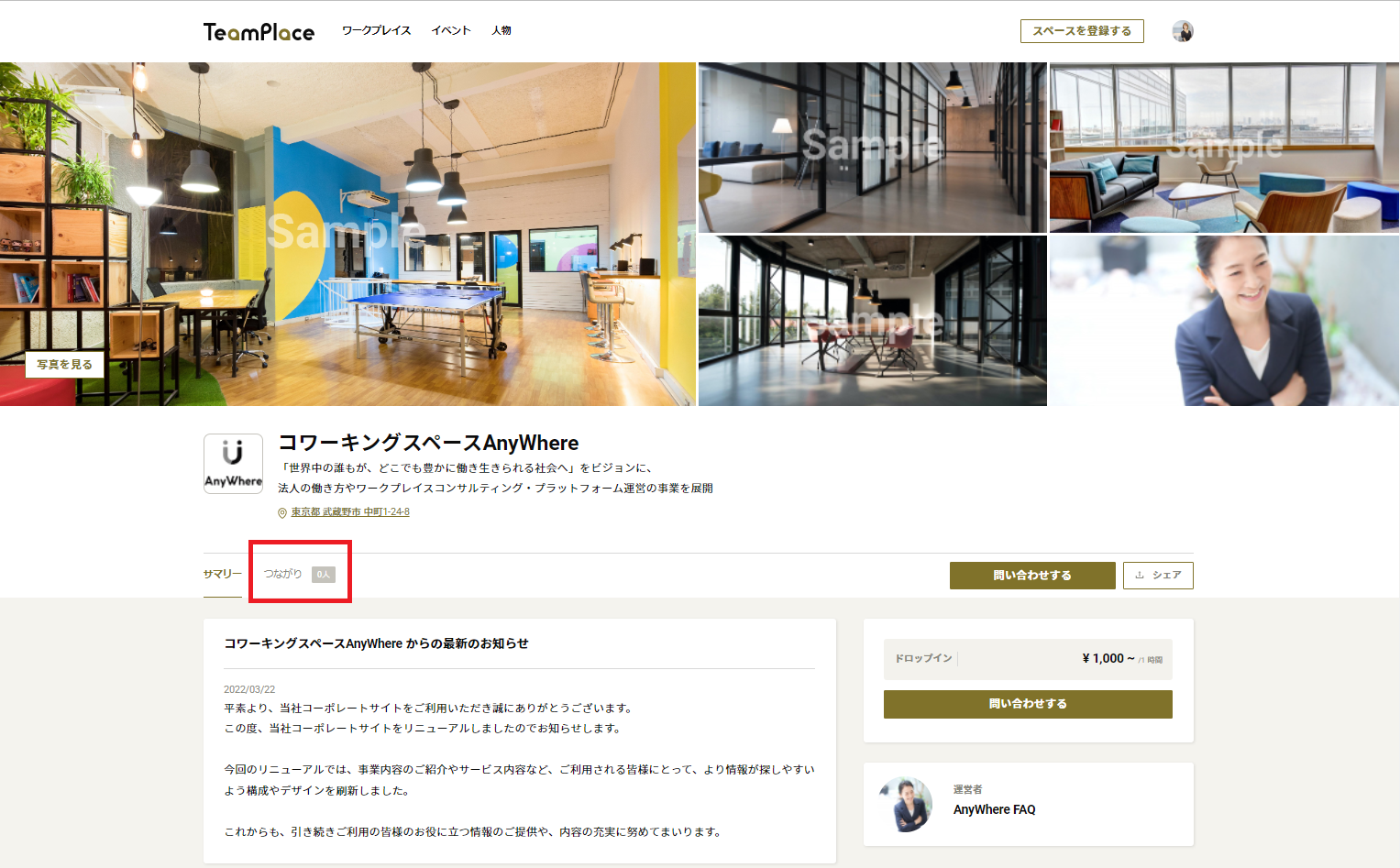Open the イベント menu item
This screenshot has height=868, width=1400.
click(x=451, y=31)
